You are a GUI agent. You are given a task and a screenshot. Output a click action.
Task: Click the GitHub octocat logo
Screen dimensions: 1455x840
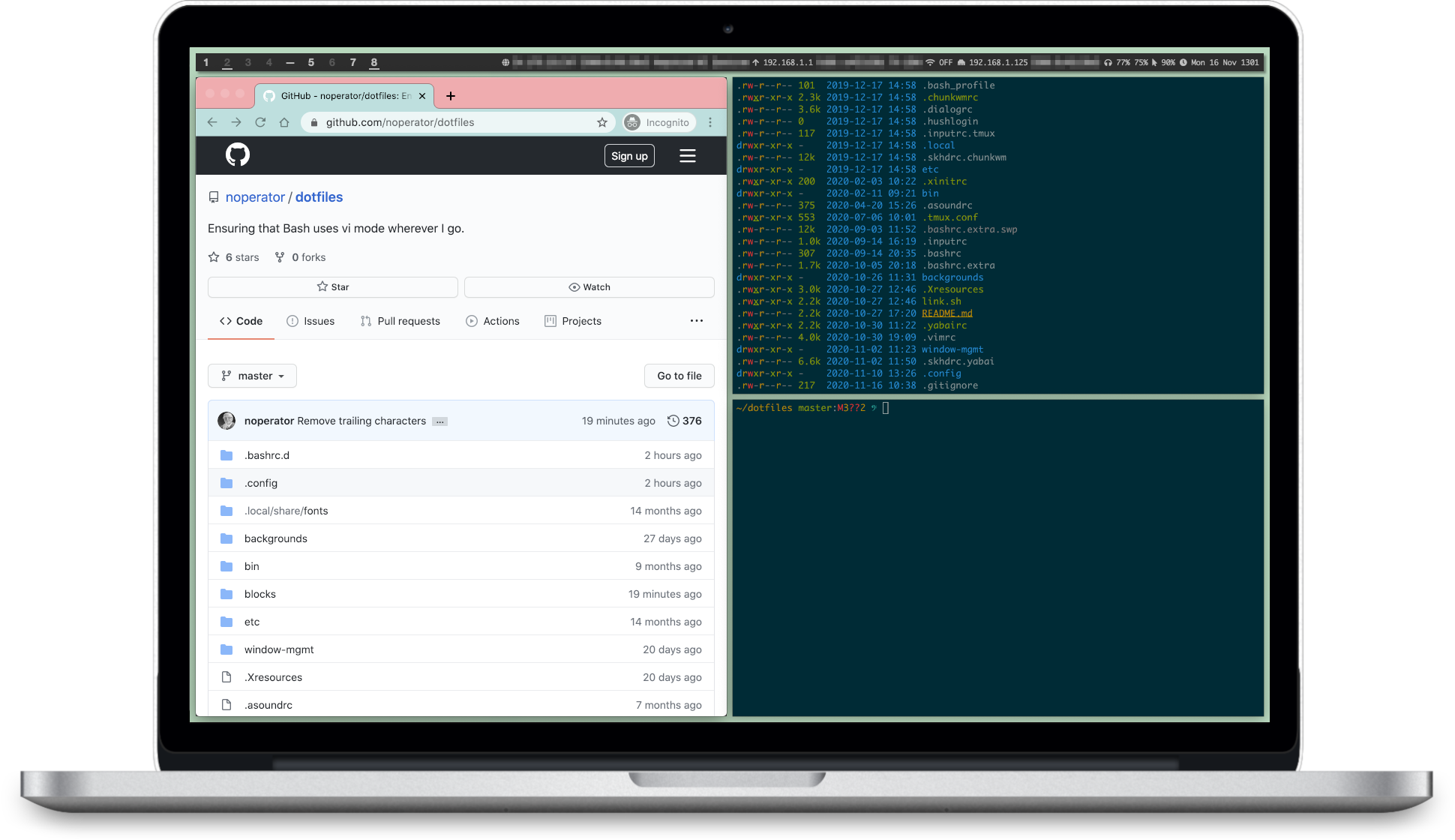[238, 155]
